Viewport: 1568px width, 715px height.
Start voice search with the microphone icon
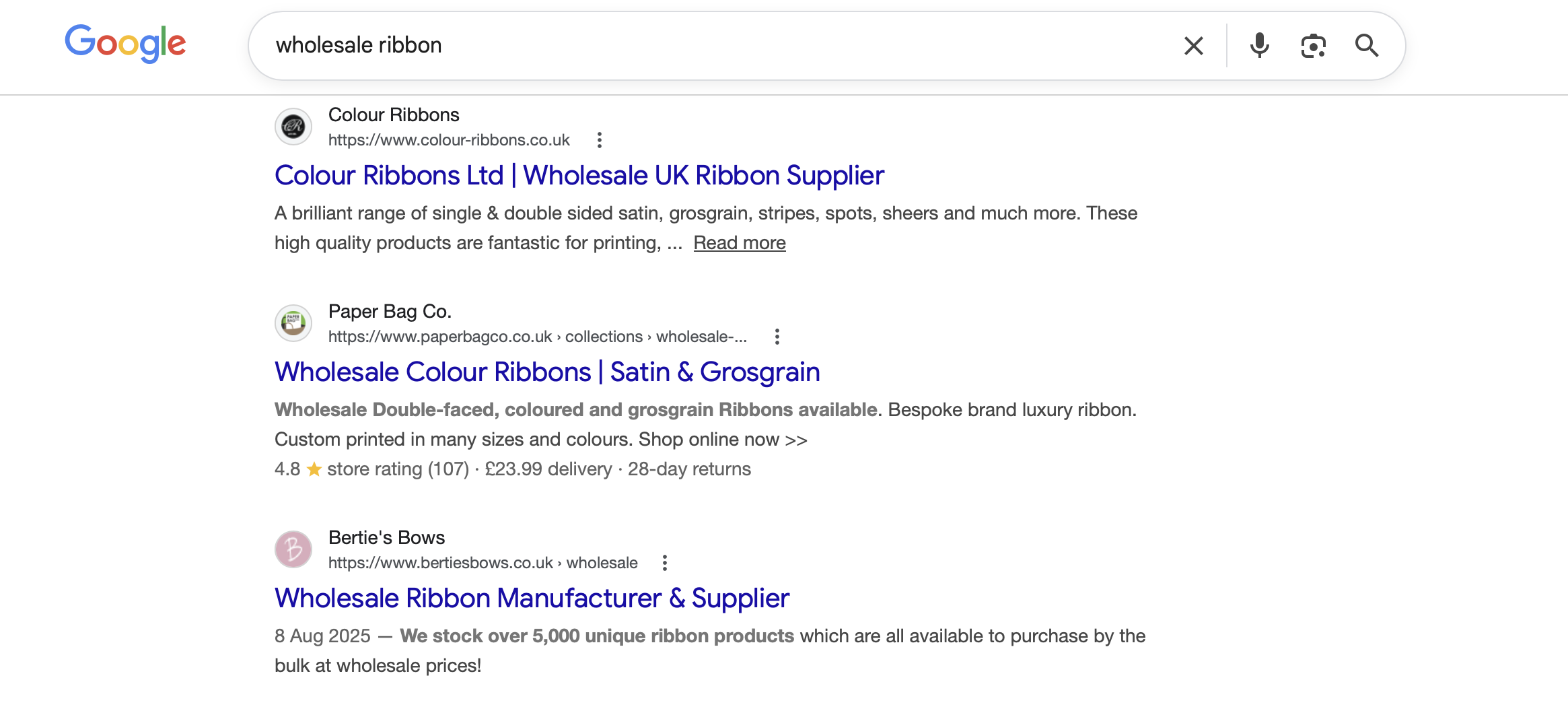(x=1259, y=46)
